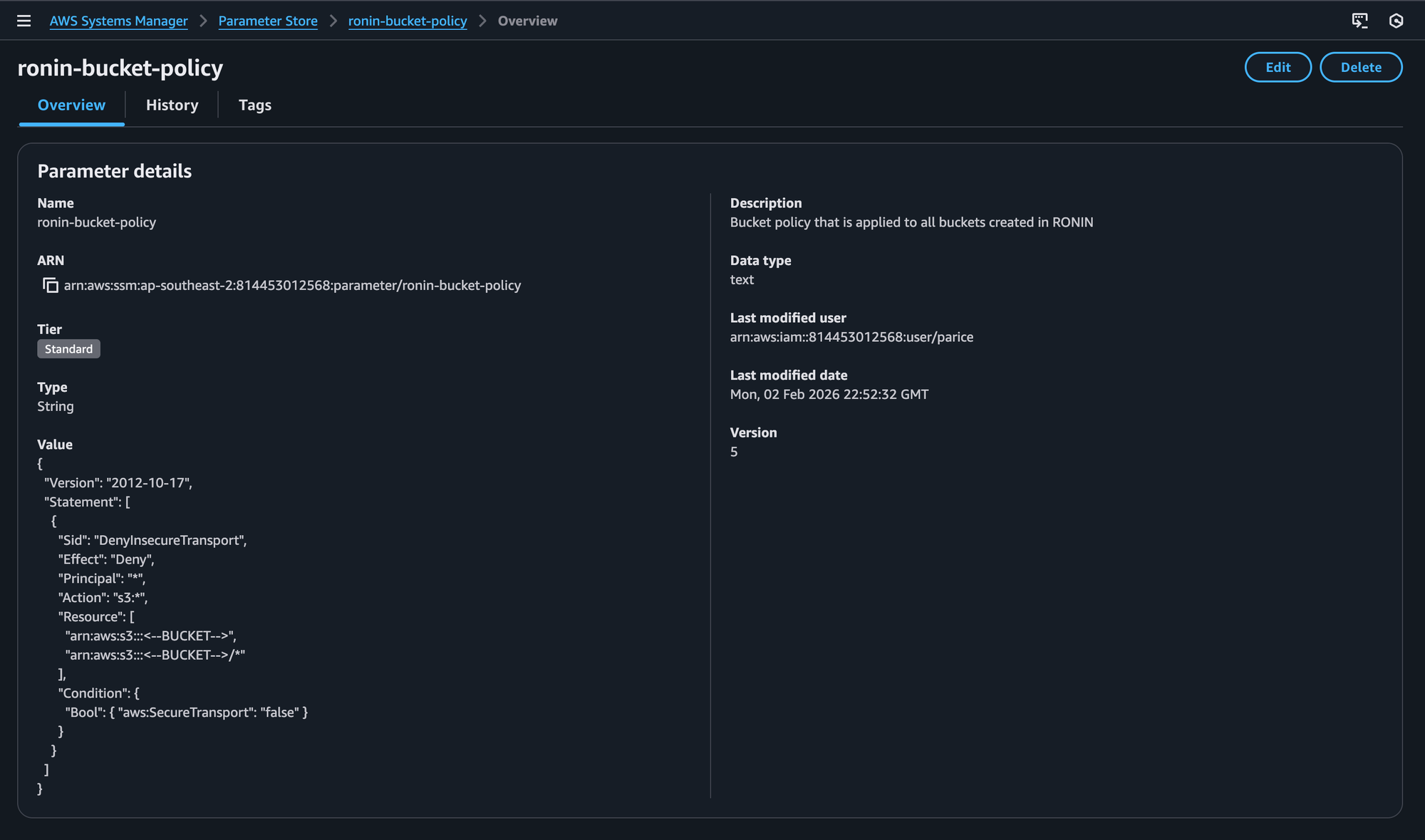Click ronin-bucket-policy breadcrumb link

(x=408, y=21)
